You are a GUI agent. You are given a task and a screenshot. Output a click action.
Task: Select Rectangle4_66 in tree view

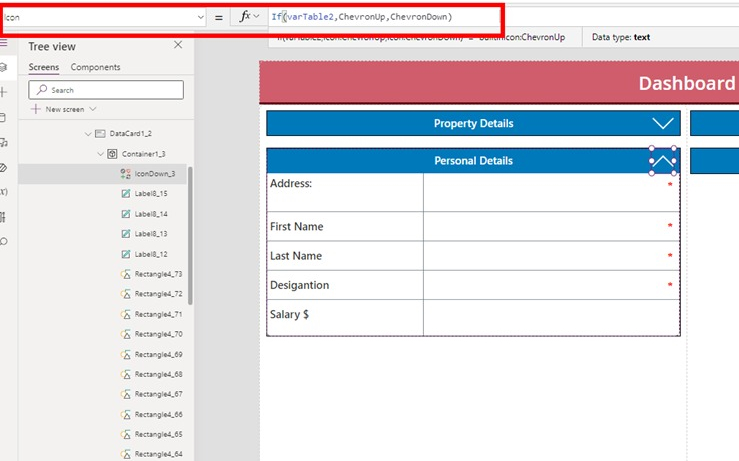click(x=158, y=414)
